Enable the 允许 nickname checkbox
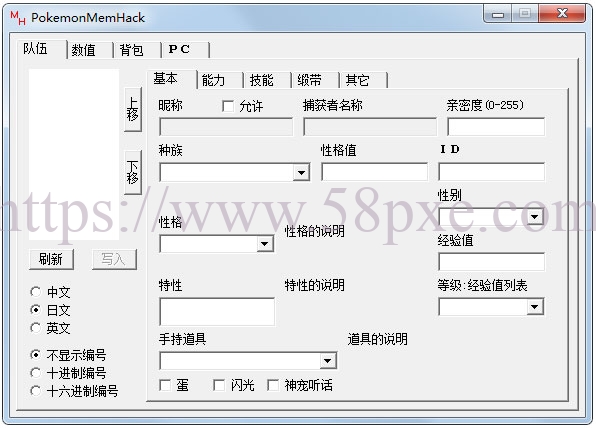Screen dimensions: 596x428 coord(228,106)
